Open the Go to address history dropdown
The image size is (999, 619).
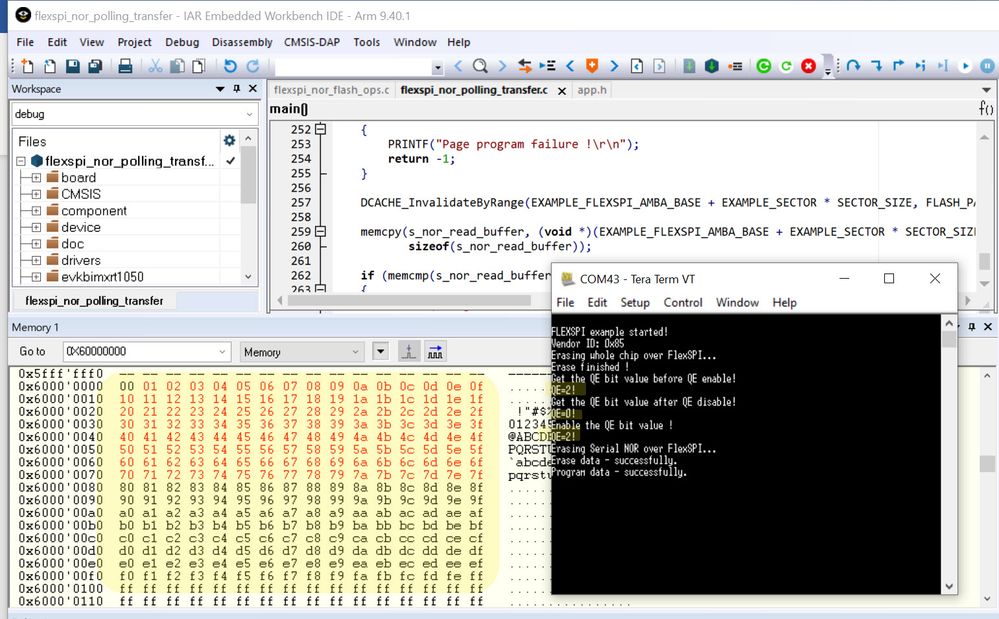point(222,352)
